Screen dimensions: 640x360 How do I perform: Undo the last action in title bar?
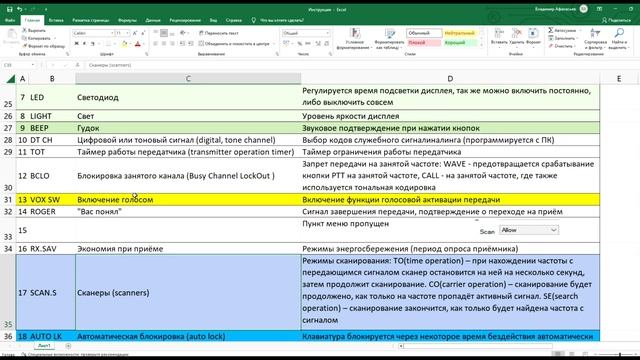pyautogui.click(x=19, y=9)
